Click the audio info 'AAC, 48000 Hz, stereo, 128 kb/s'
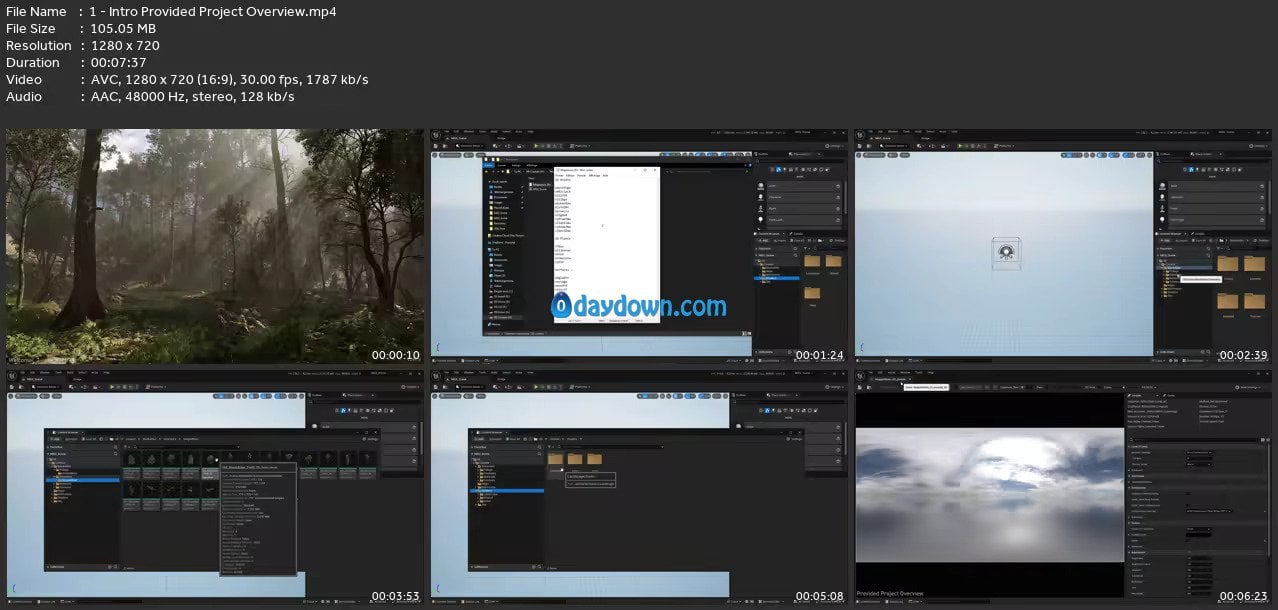Image resolution: width=1278 pixels, height=610 pixels. coord(192,97)
